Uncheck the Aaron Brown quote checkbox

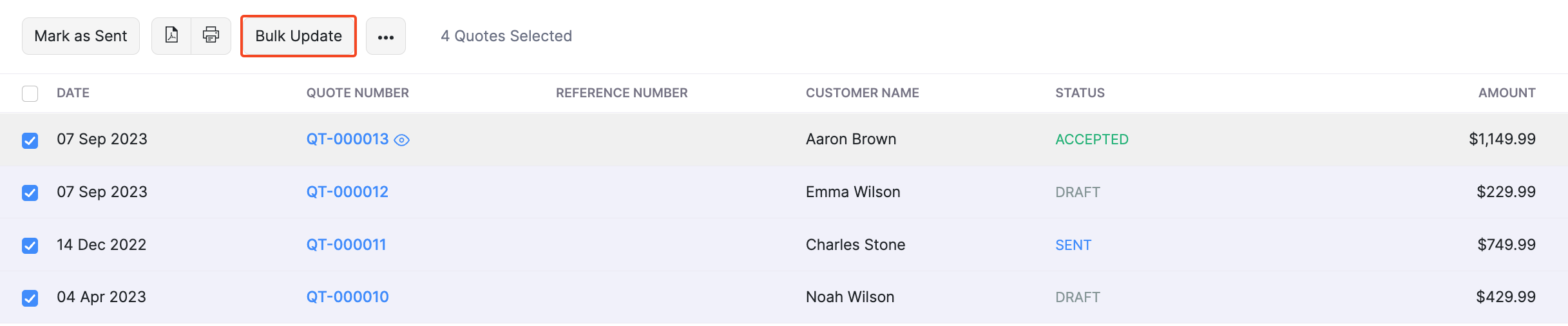30,140
